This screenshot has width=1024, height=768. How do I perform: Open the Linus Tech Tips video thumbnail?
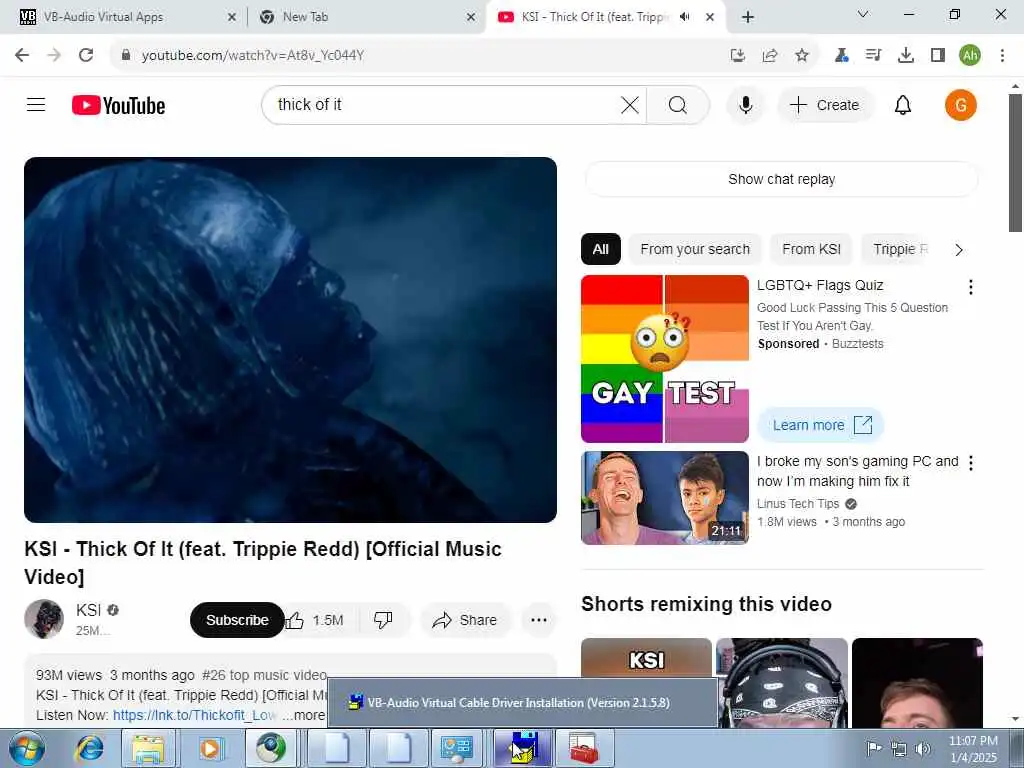(665, 498)
